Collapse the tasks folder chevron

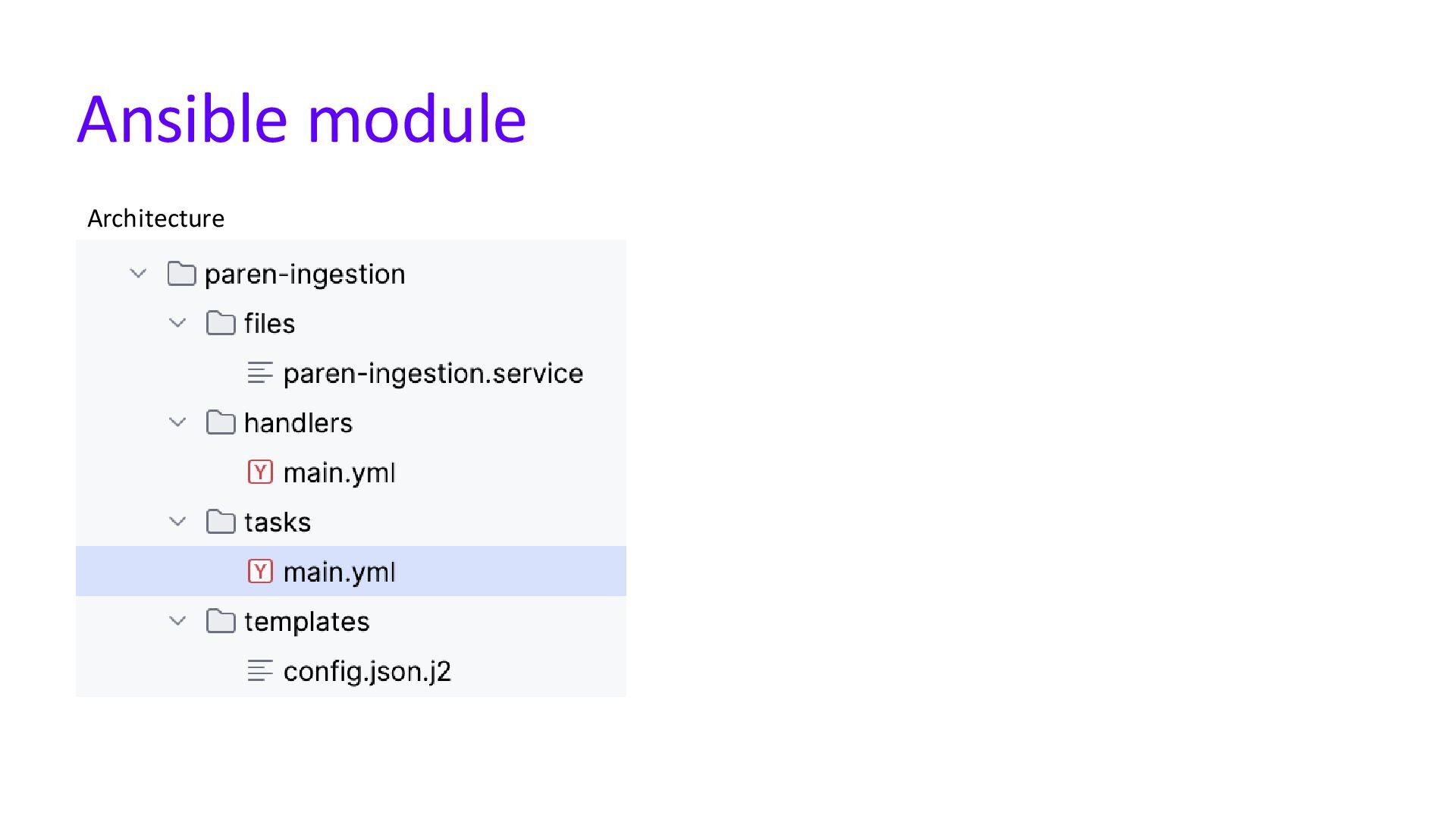(177, 522)
